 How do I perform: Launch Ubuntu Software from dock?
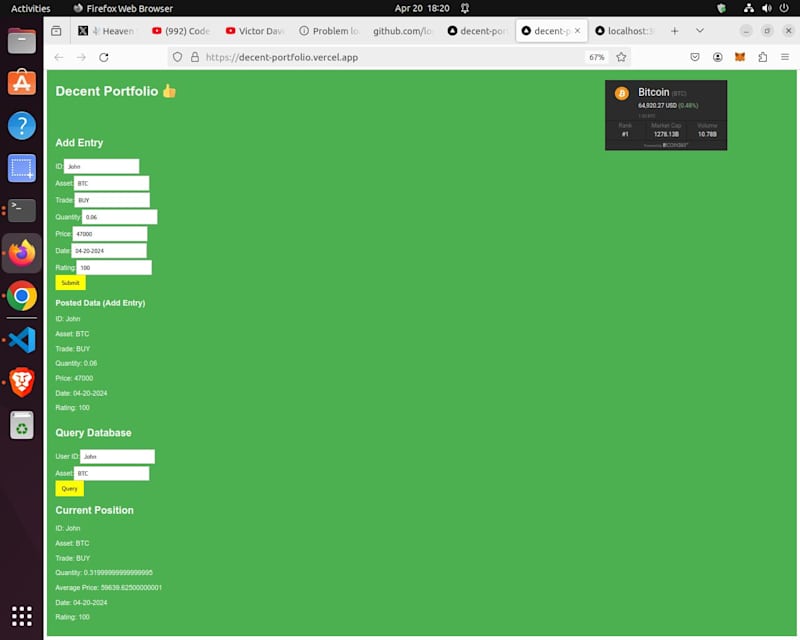pyautogui.click(x=21, y=83)
